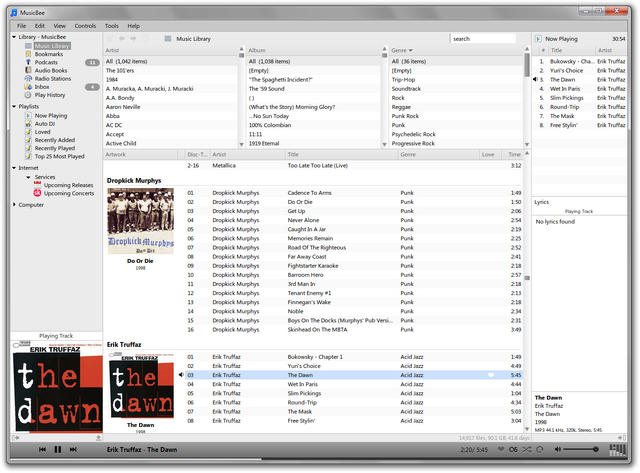Collapse the Playlists tree node
The width and height of the screenshot is (640, 473).
click(14, 107)
